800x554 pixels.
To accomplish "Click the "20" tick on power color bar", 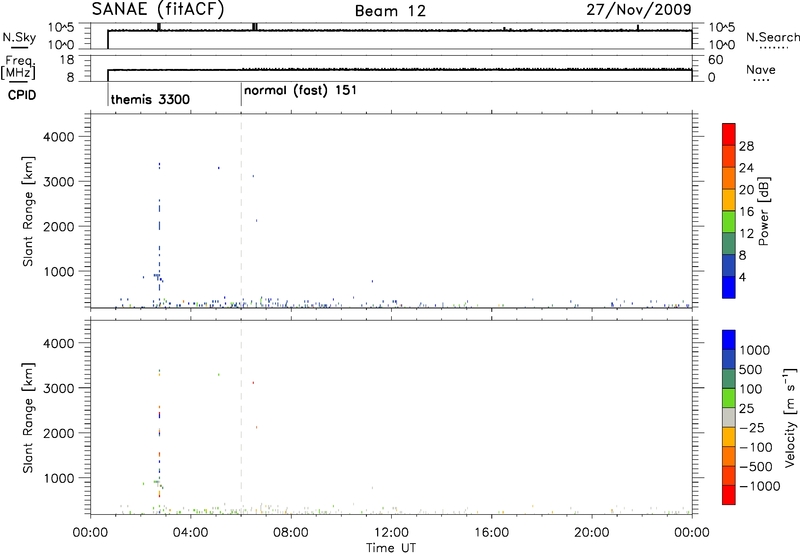I will pyautogui.click(x=746, y=190).
